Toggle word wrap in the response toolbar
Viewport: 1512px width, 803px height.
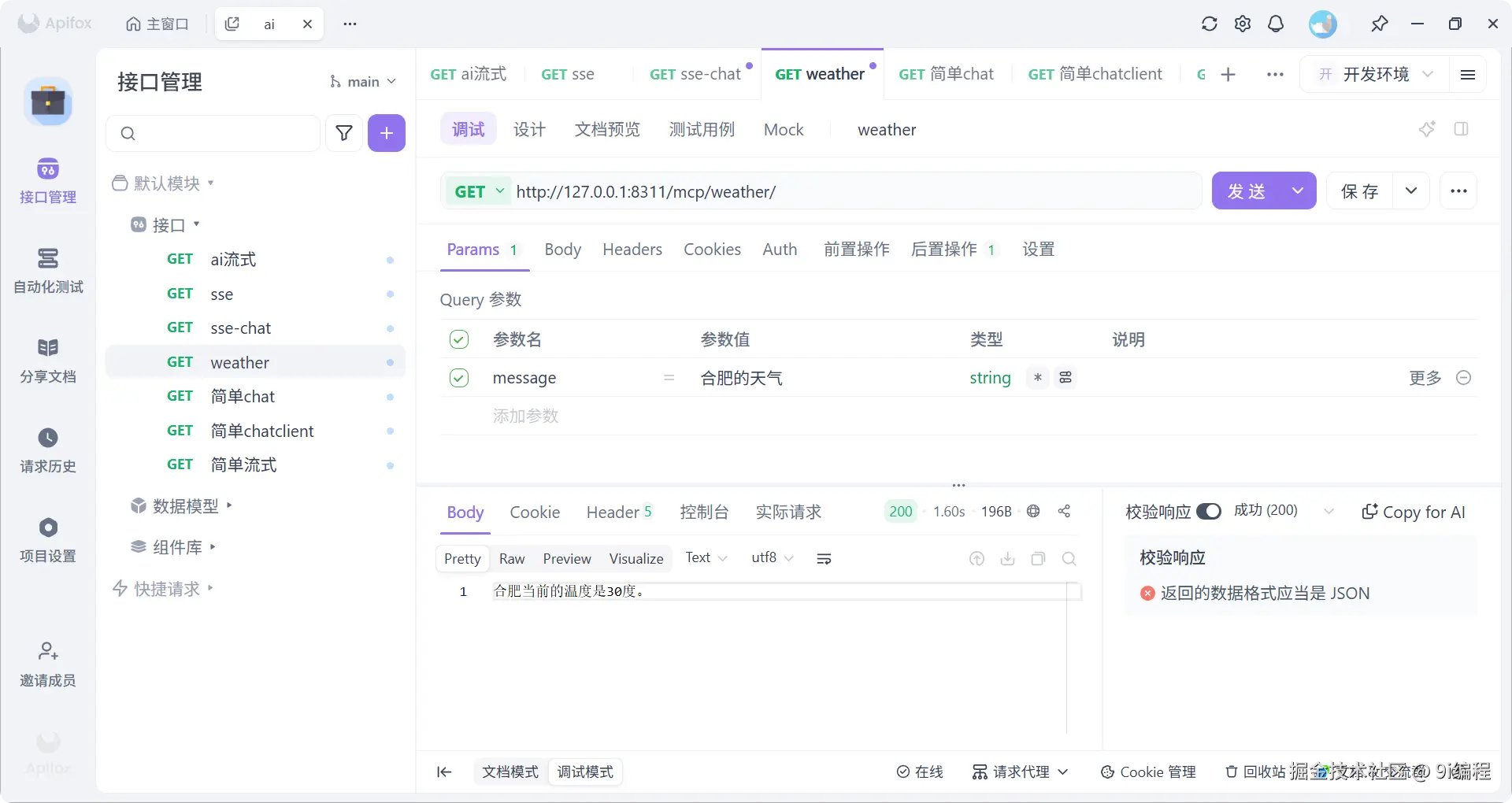(824, 559)
